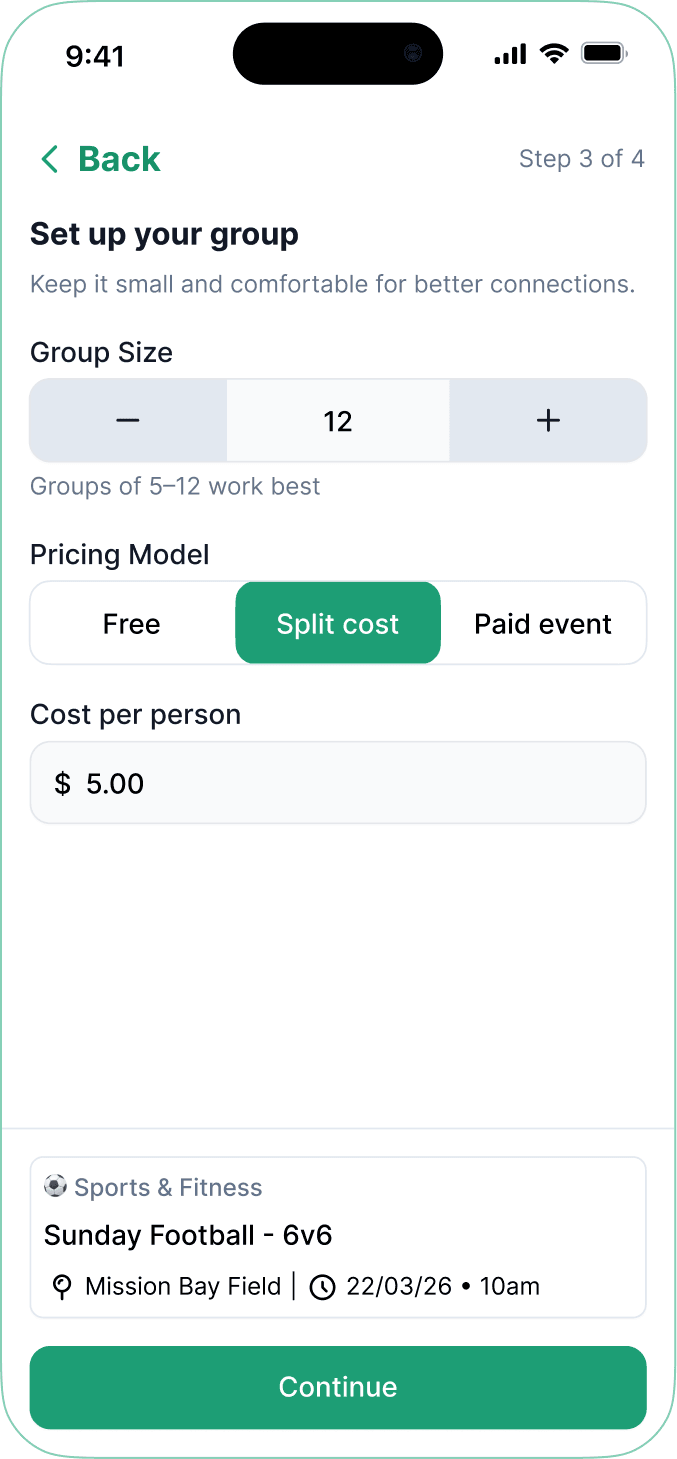Select the Split cost pricing option
Viewport: 677px width, 1459px height.
tap(337, 623)
